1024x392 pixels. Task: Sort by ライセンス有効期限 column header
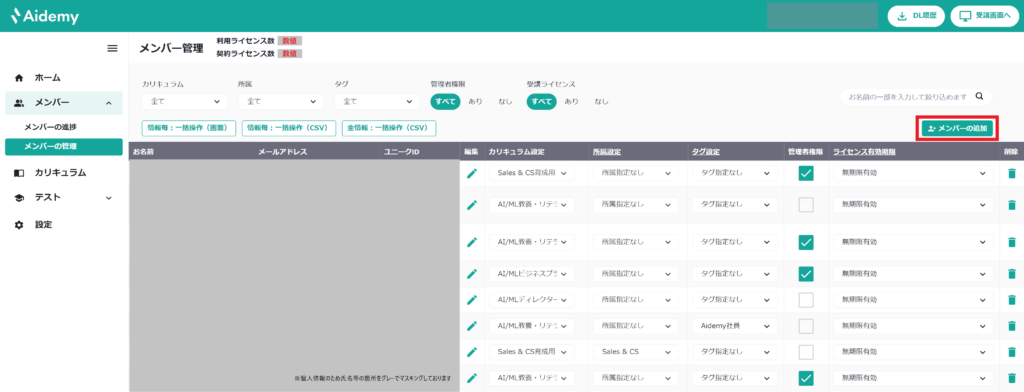(x=863, y=152)
